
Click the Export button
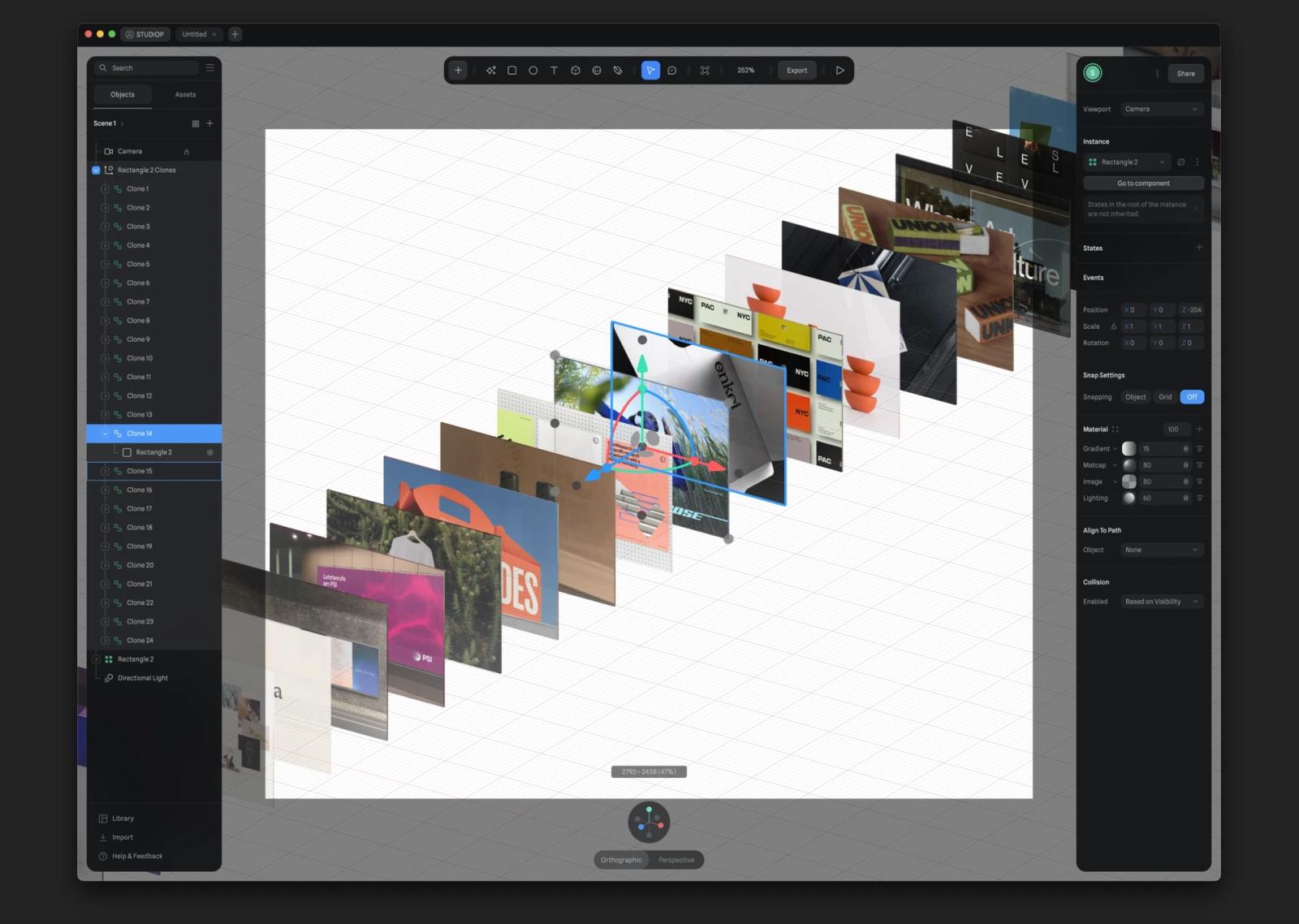tap(797, 71)
